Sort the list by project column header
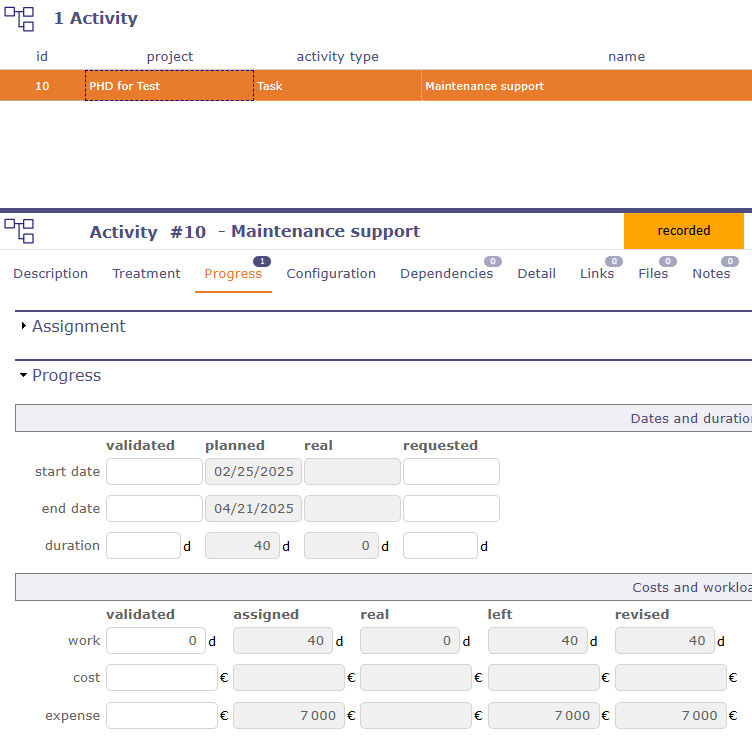Screen dimensions: 752x738 tap(169, 57)
